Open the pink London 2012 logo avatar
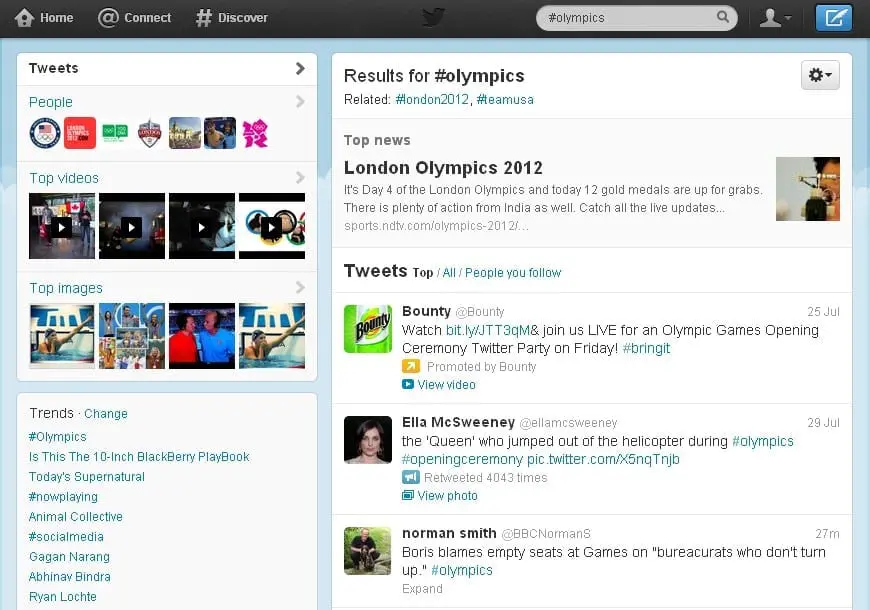The image size is (870, 610). pos(255,133)
